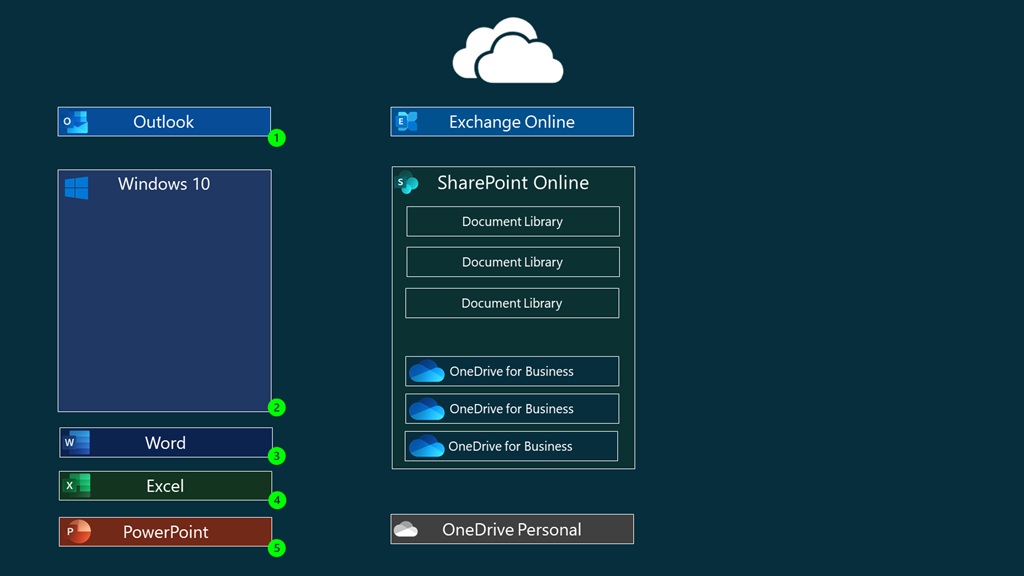The image size is (1024, 576).
Task: Click the SharePoint Online icon
Action: pyautogui.click(x=407, y=183)
